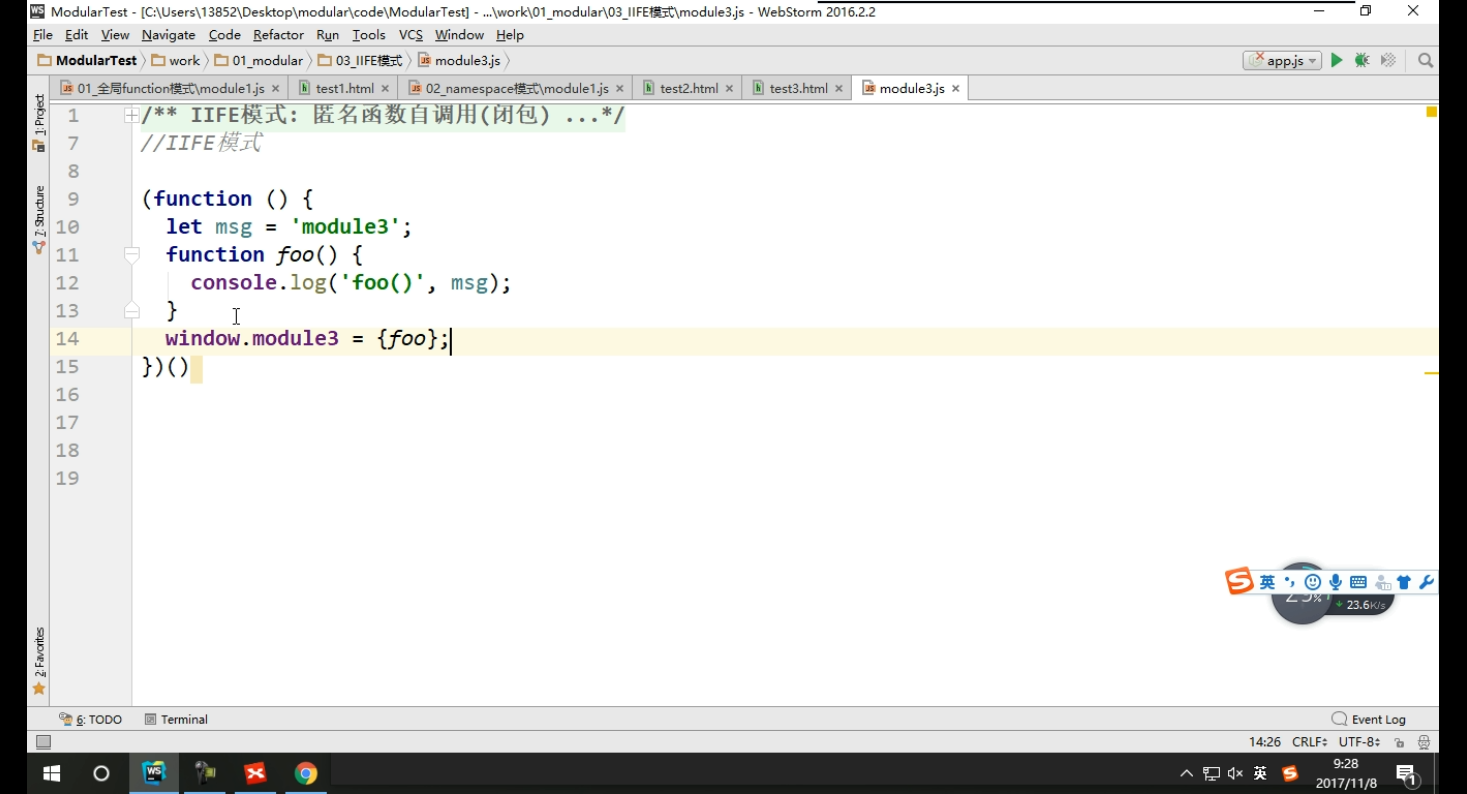Open code inspection settings via hector icon

(1424, 742)
